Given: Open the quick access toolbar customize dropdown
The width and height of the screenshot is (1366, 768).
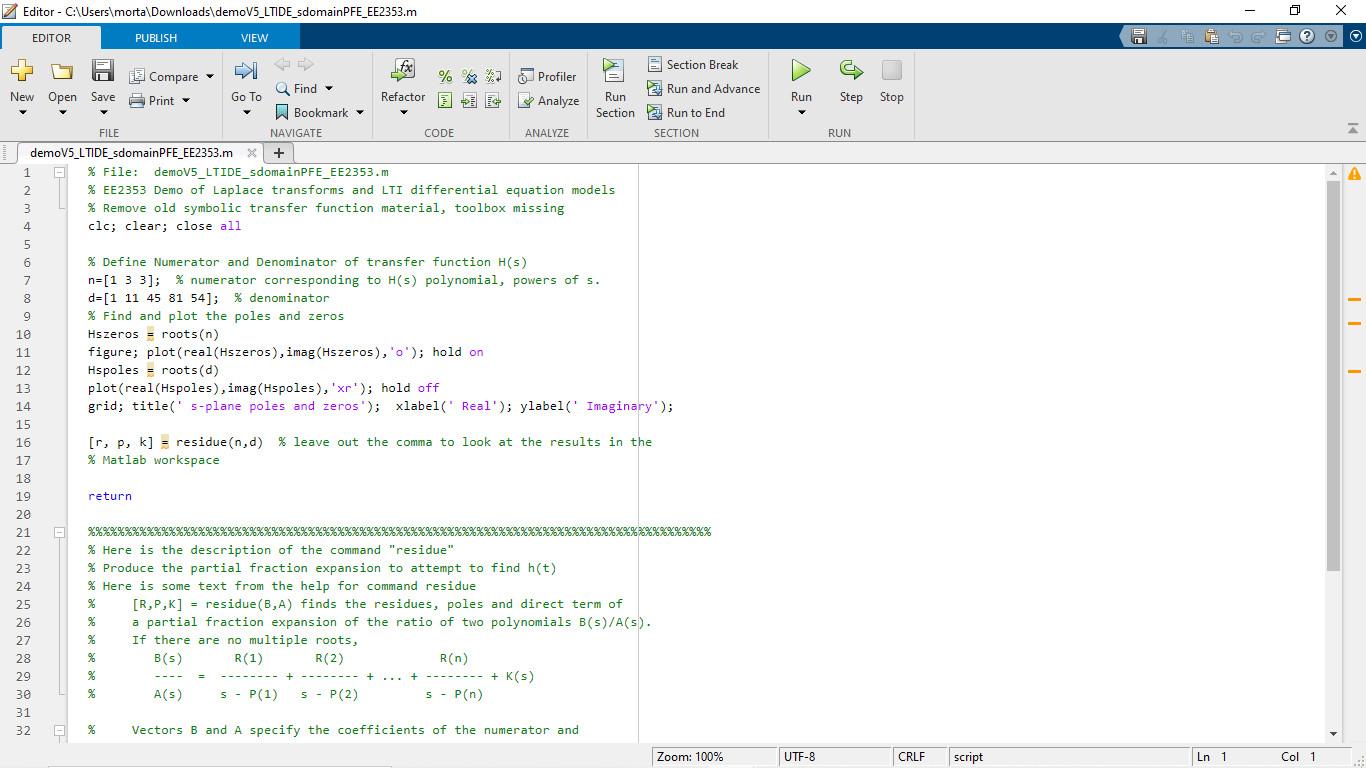Looking at the screenshot, I should click(1331, 36).
